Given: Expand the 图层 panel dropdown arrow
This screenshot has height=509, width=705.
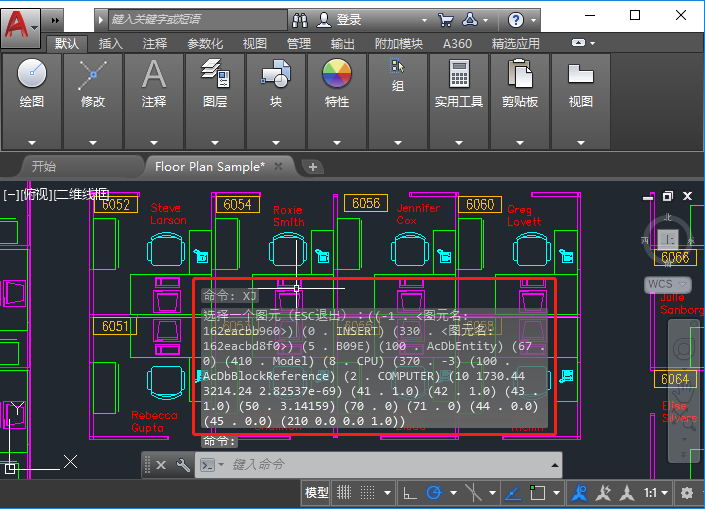Looking at the screenshot, I should pos(215,143).
